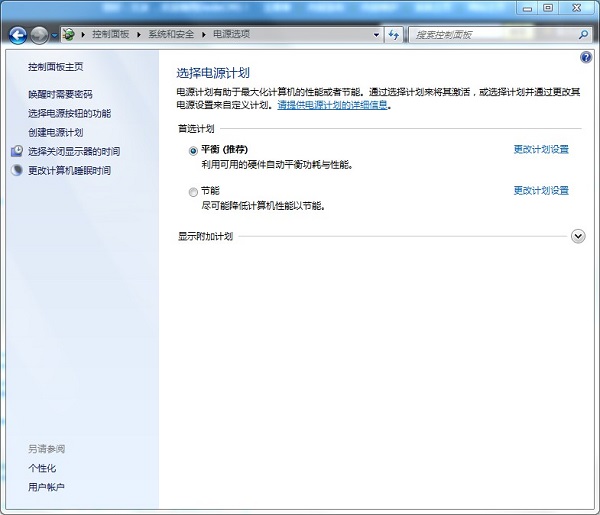Click the blue help question mark icon

[586, 58]
